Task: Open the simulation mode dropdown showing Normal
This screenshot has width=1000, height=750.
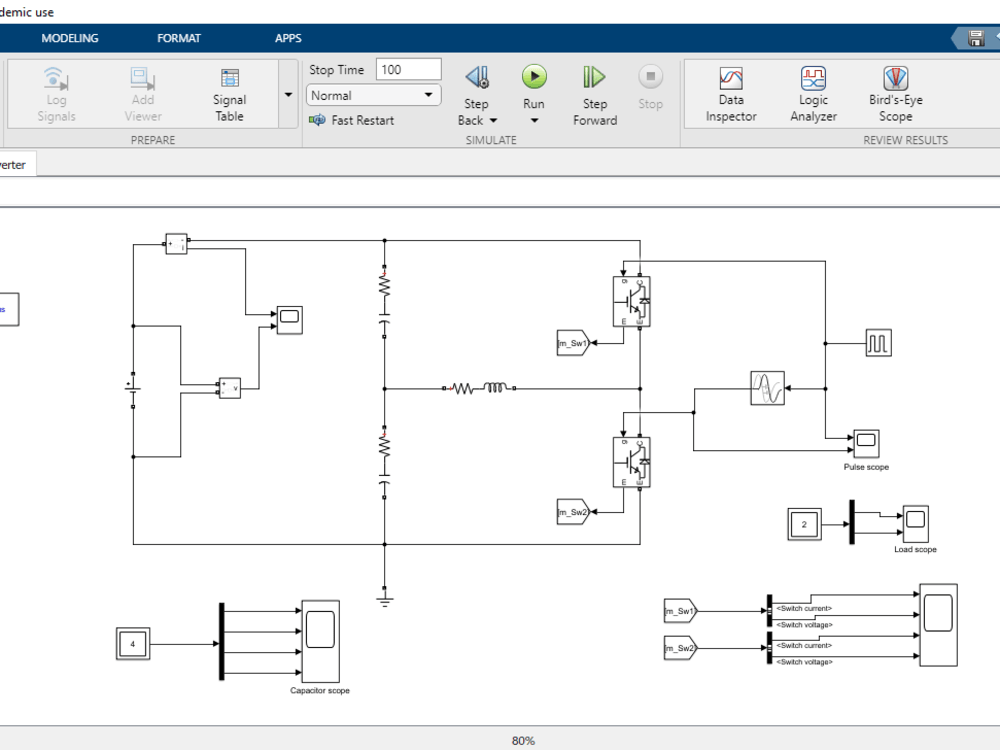Action: 372,95
